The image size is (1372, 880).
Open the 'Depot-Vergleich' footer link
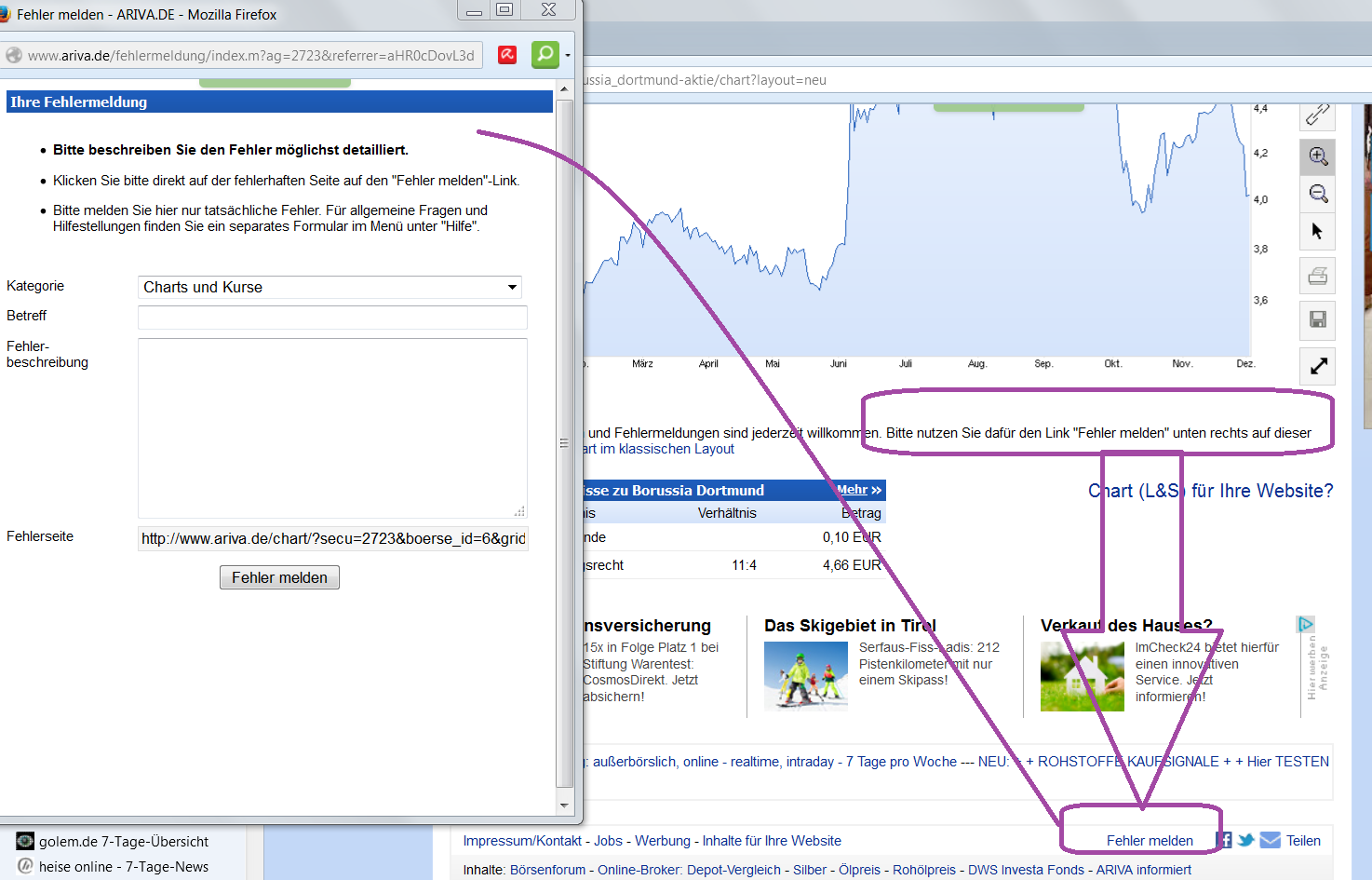(x=734, y=870)
